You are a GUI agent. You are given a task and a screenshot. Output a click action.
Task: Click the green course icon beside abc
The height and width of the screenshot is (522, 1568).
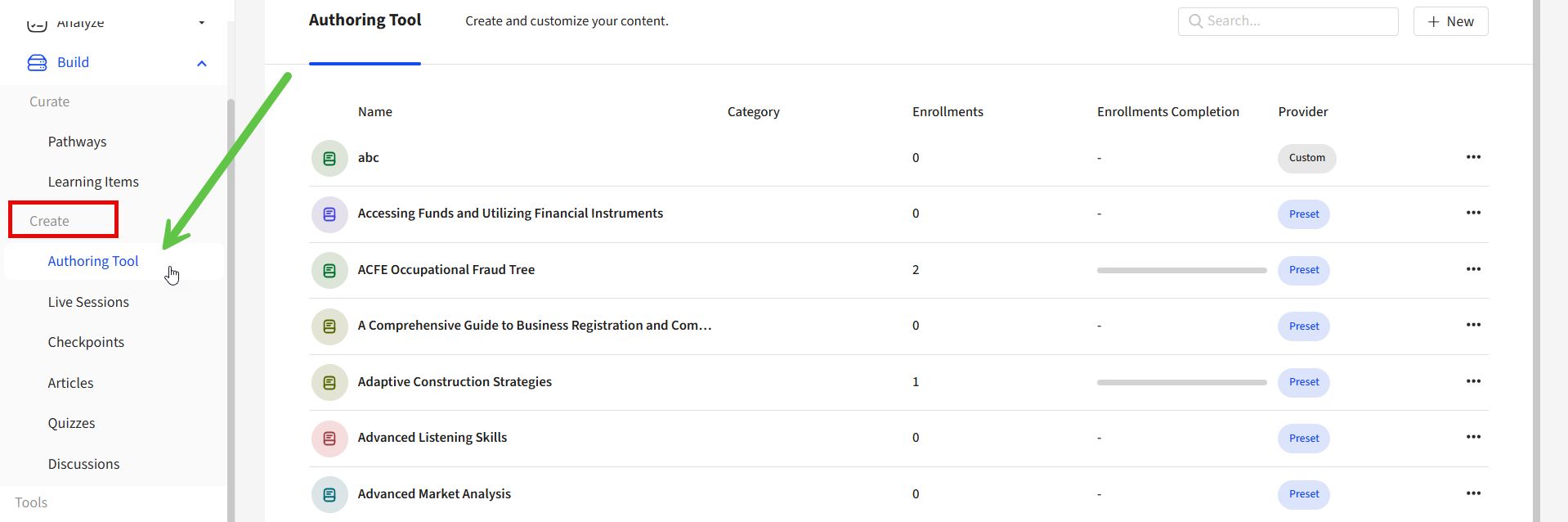tap(329, 159)
